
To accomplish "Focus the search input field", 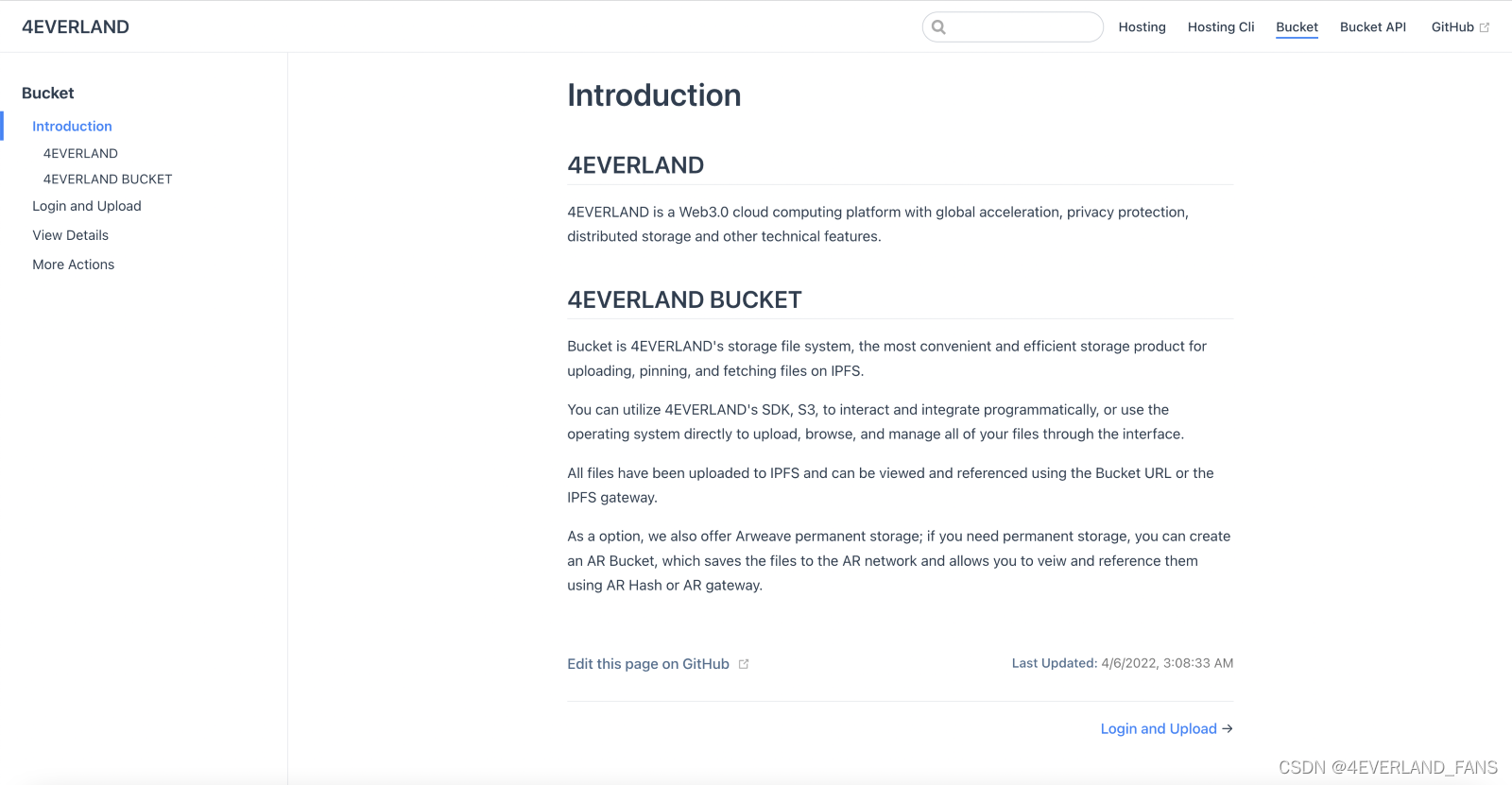I will [1013, 27].
